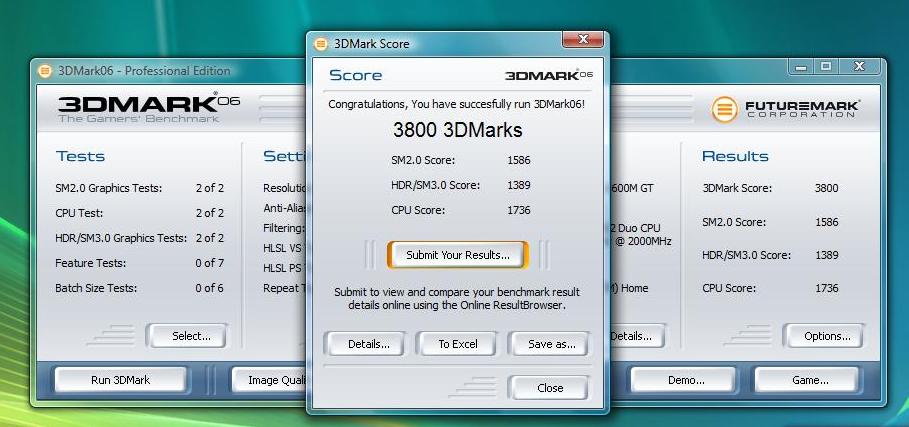The image size is (909, 427).
Task: Click 'CPU Test:' label under Tests
Action: click(x=79, y=213)
